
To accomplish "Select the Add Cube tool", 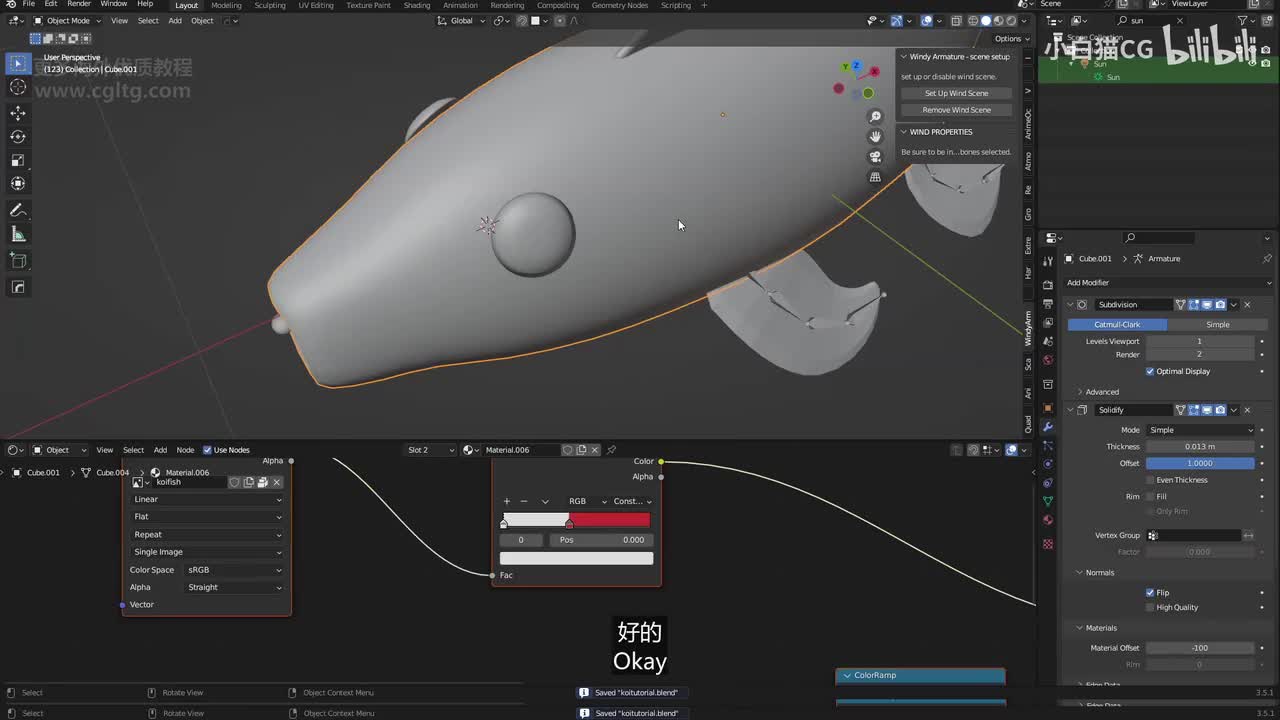I will tap(18, 260).
